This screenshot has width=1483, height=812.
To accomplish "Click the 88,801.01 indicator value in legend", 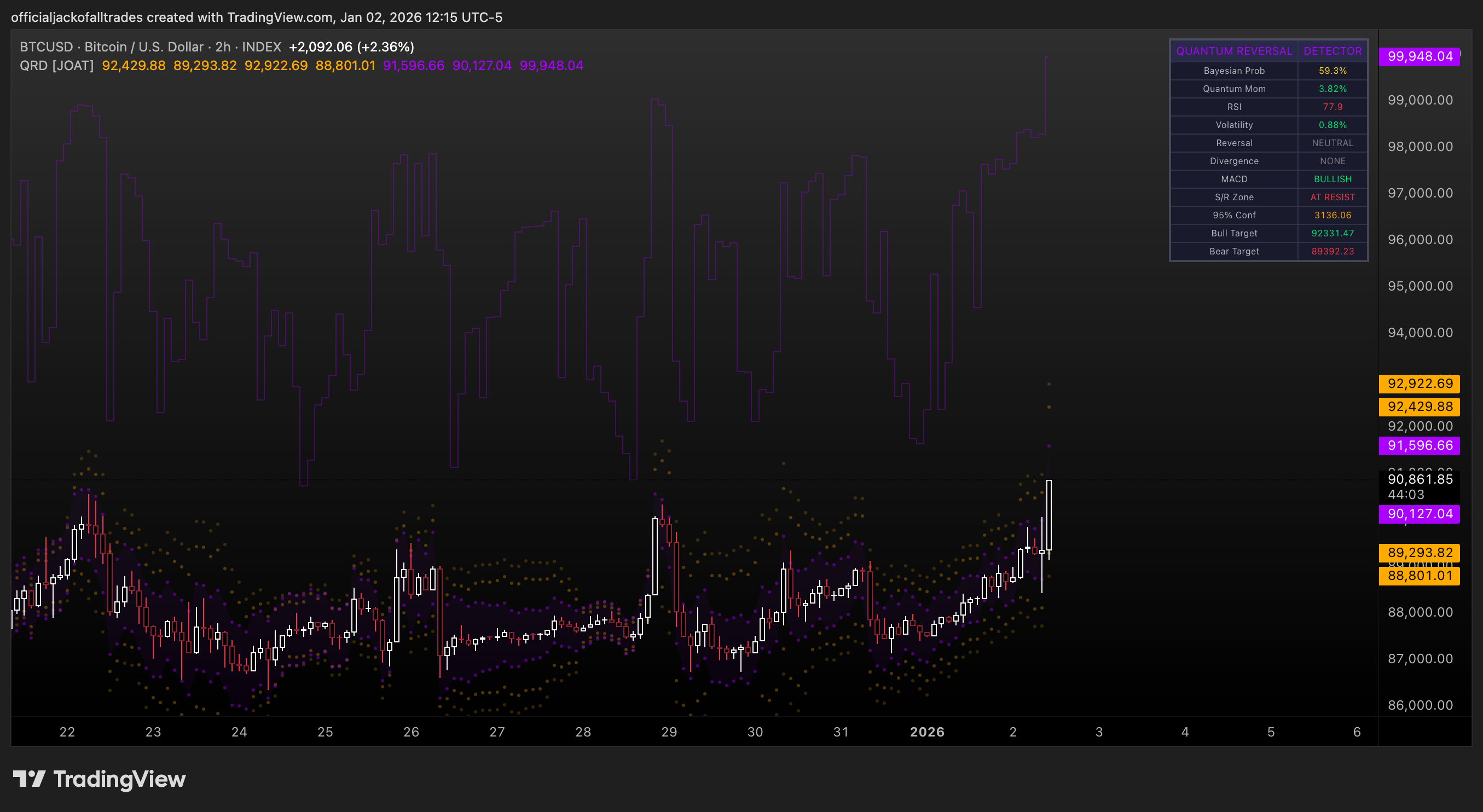I will (345, 66).
